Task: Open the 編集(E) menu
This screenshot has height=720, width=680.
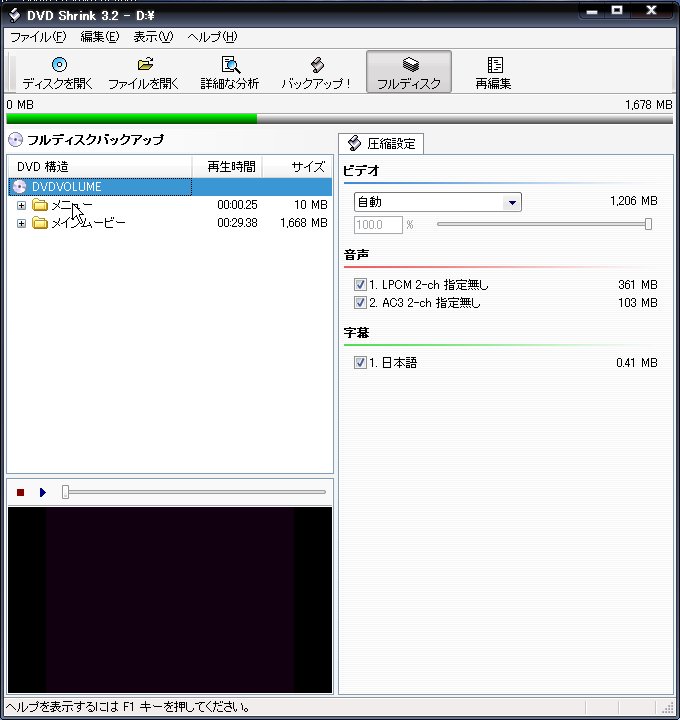Action: [100, 37]
